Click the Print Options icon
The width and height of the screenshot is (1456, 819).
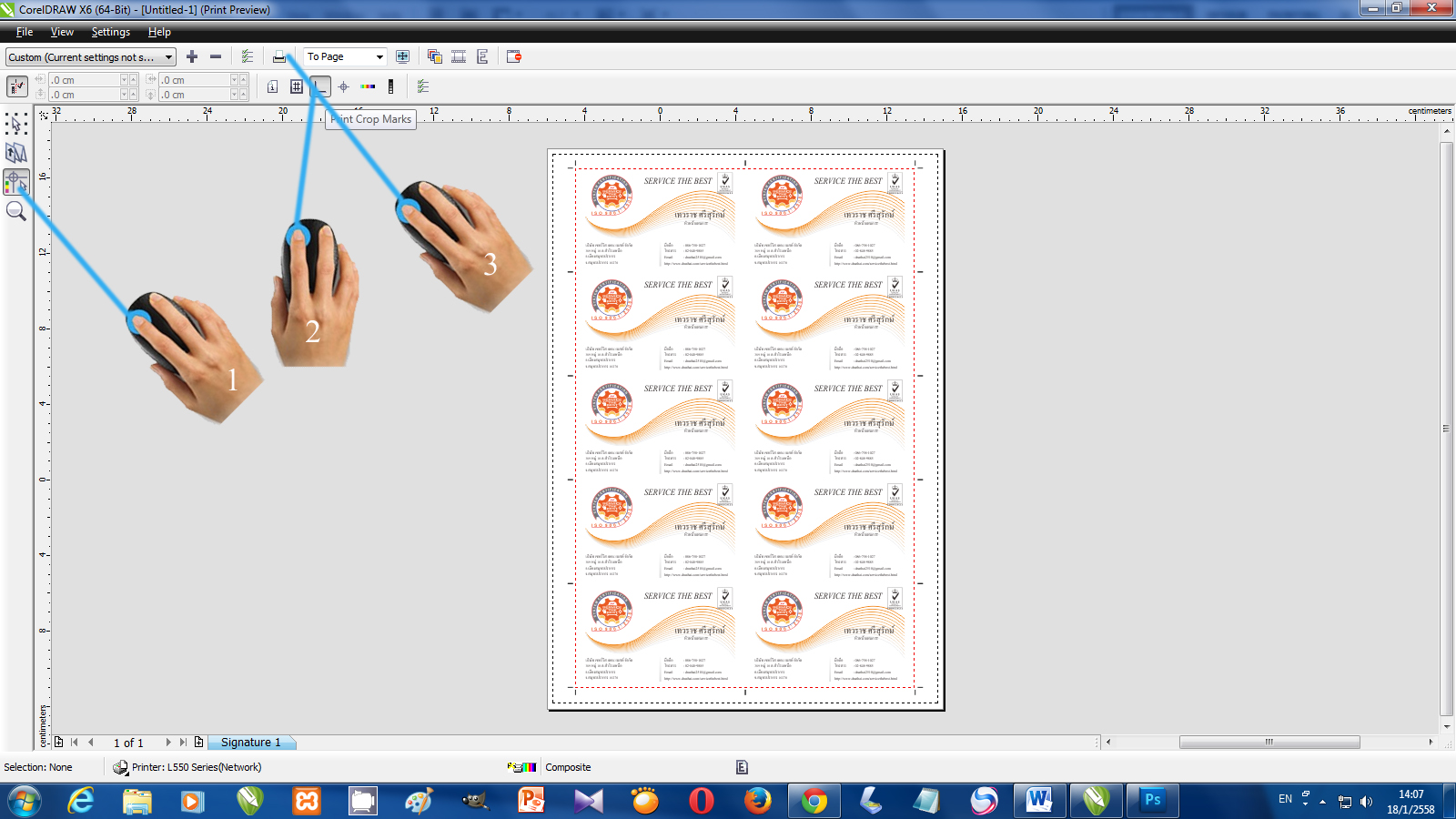tap(248, 56)
